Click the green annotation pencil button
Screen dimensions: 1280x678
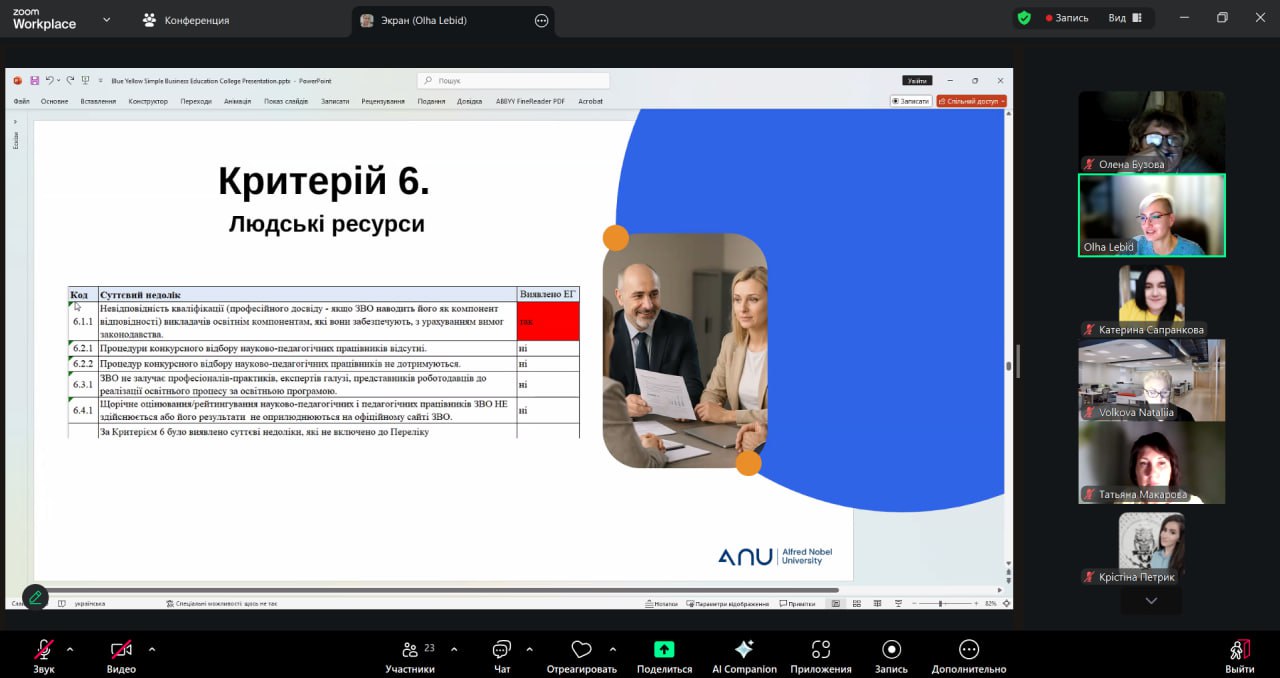(35, 597)
